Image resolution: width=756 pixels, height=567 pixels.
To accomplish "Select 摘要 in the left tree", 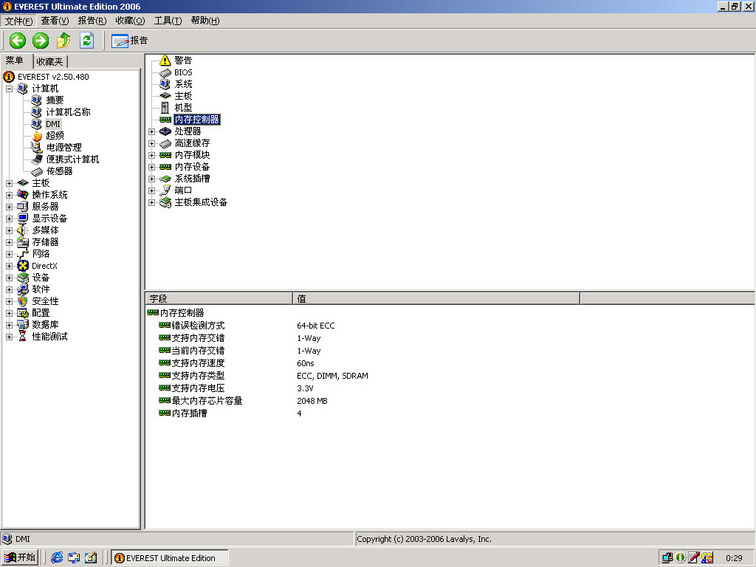I will pyautogui.click(x=55, y=100).
